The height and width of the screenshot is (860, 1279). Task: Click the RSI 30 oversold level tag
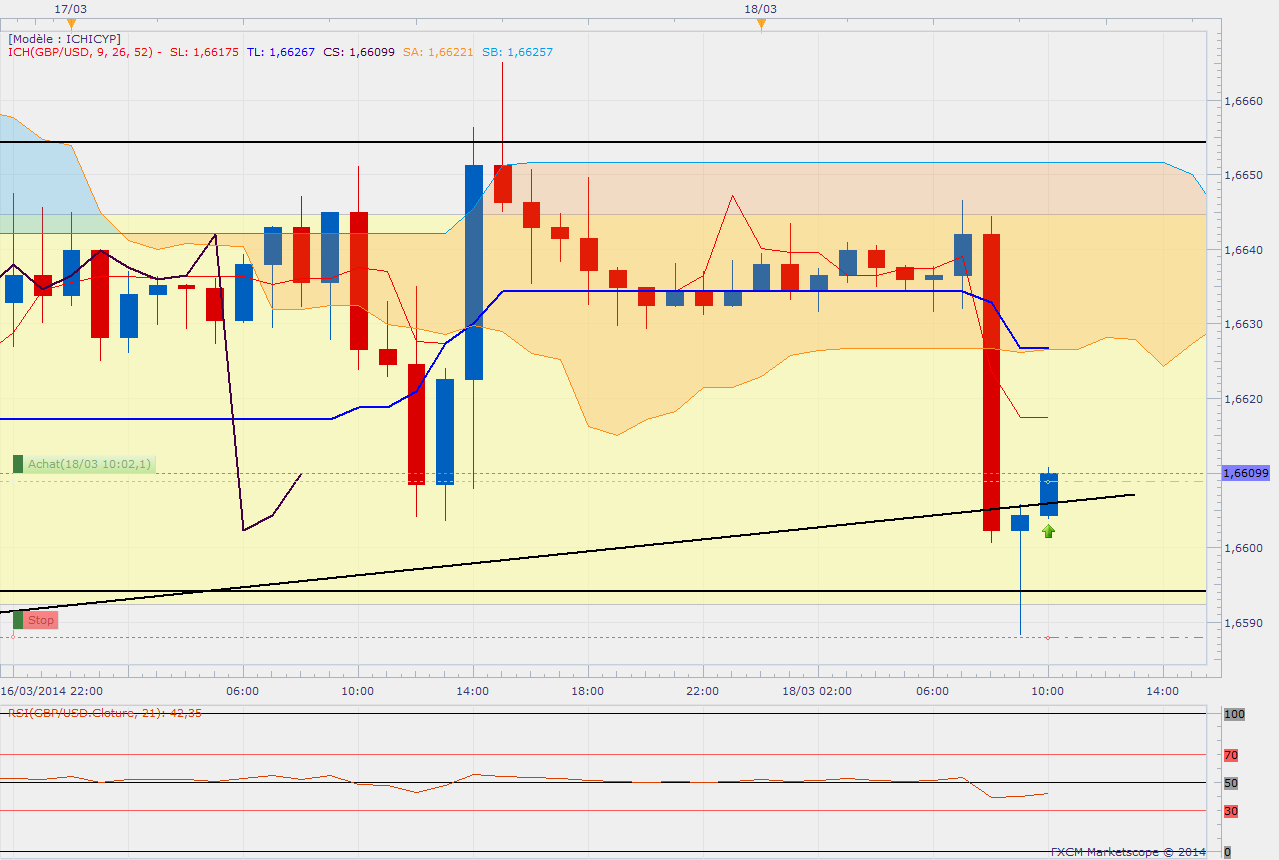click(x=1231, y=811)
